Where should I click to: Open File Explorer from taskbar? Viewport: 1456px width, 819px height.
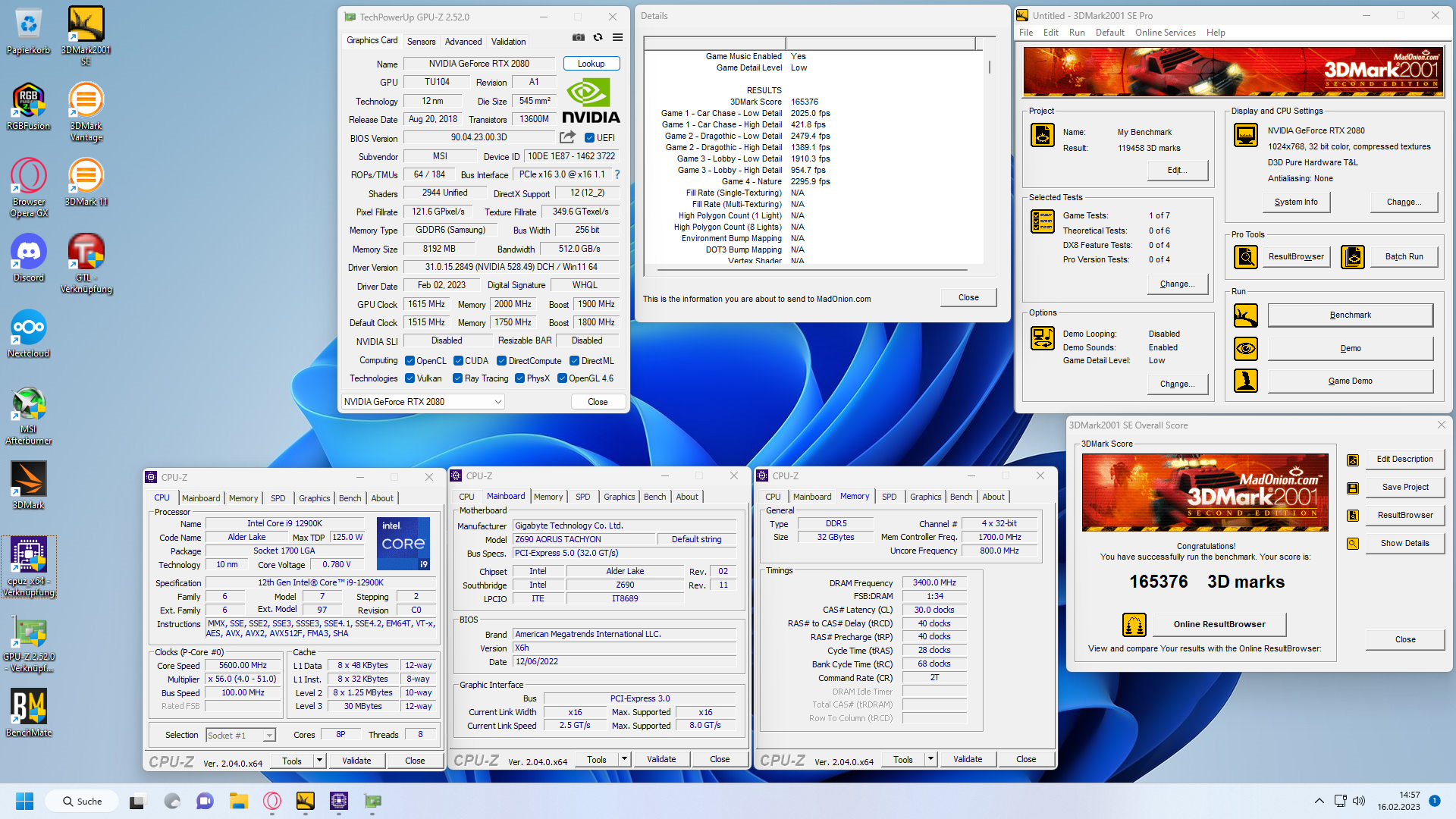click(x=239, y=801)
